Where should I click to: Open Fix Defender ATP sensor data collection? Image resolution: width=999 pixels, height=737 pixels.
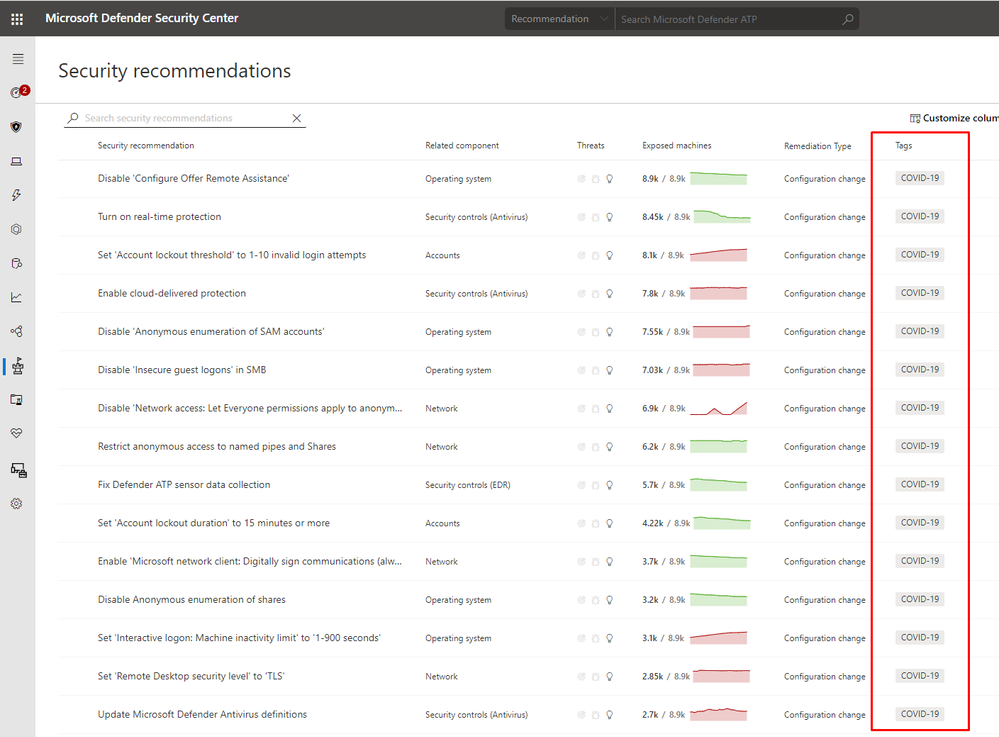tap(183, 484)
